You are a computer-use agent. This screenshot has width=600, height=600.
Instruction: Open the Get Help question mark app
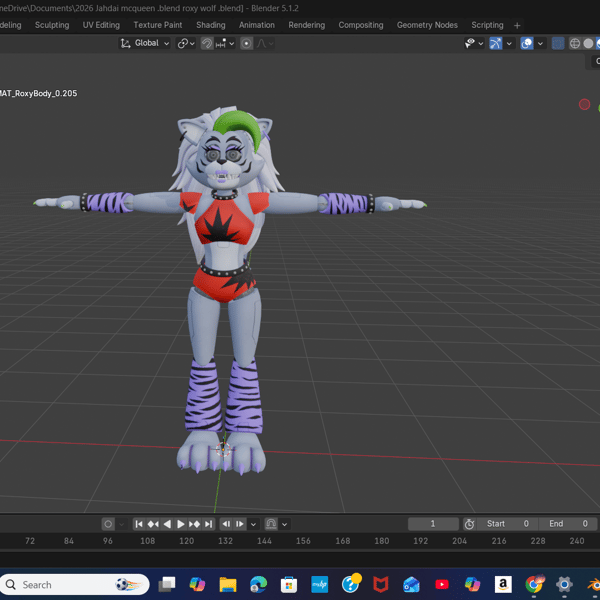[351, 583]
